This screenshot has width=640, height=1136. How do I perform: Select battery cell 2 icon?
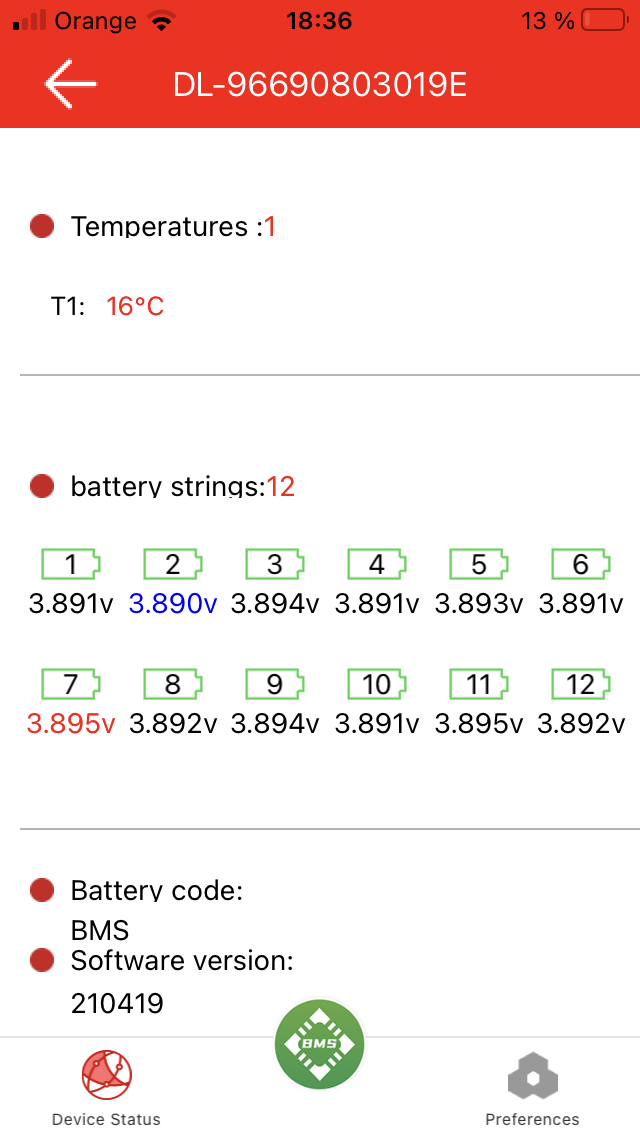[x=173, y=565]
